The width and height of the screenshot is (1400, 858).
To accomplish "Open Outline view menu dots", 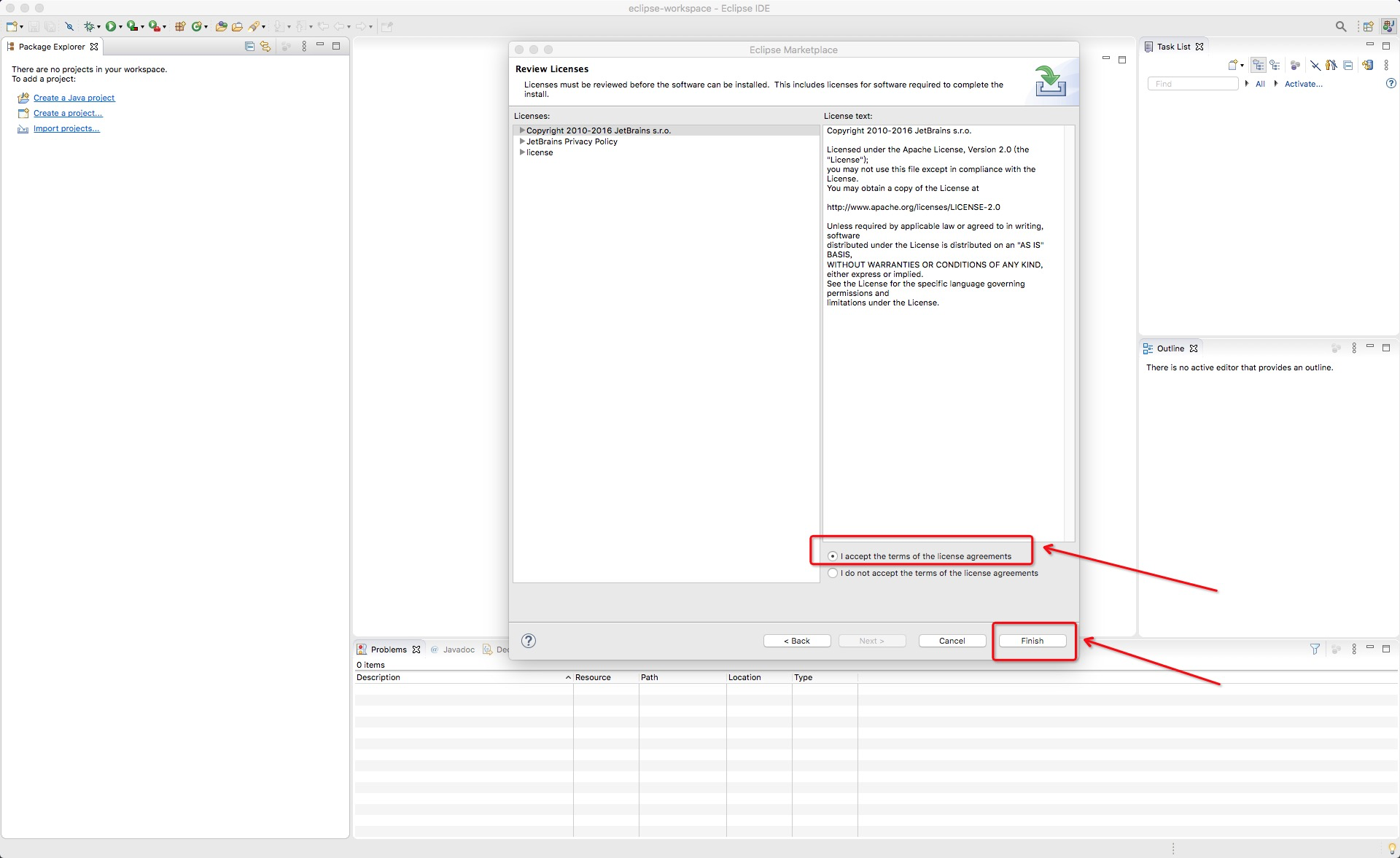I will (1354, 348).
